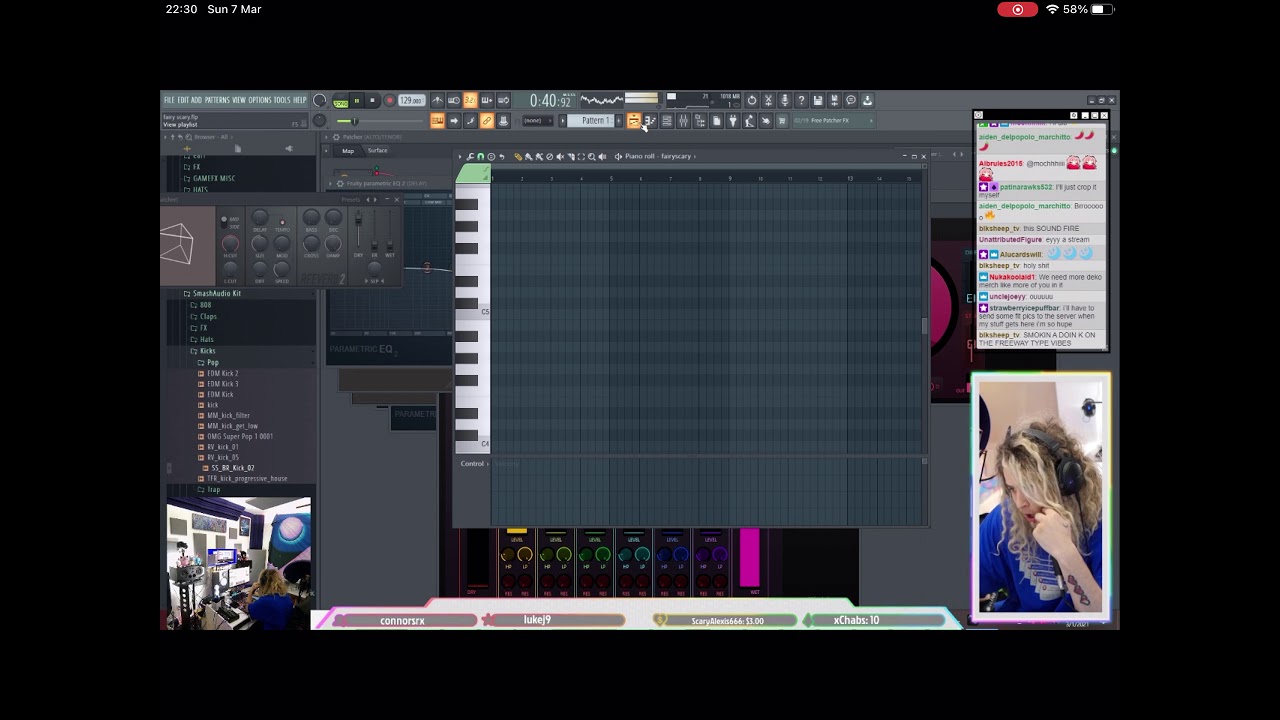Open the playlist view icon
Screen dimensions: 1280x720
tap(634, 120)
